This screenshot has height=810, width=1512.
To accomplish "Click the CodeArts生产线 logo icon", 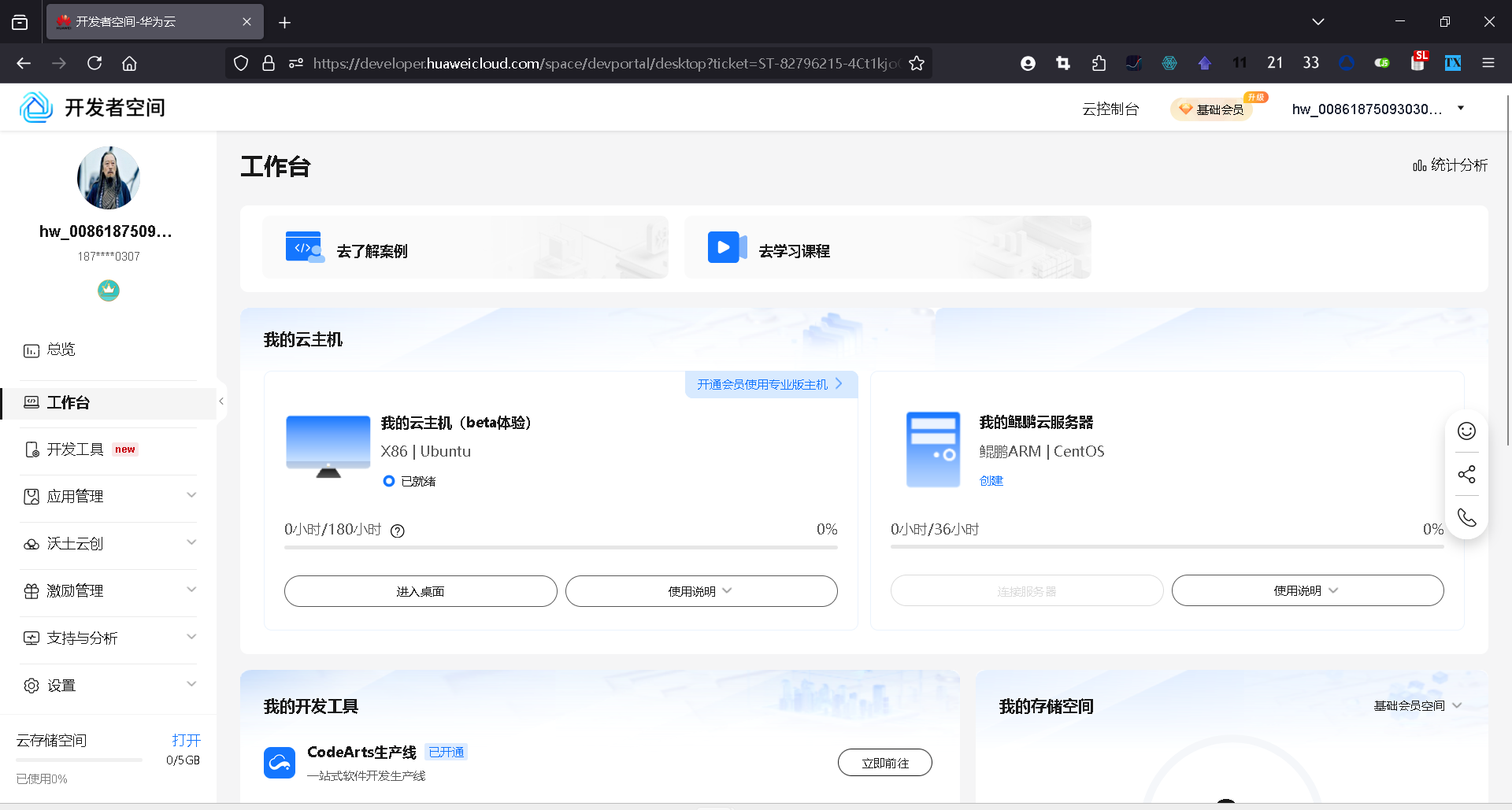I will [280, 762].
